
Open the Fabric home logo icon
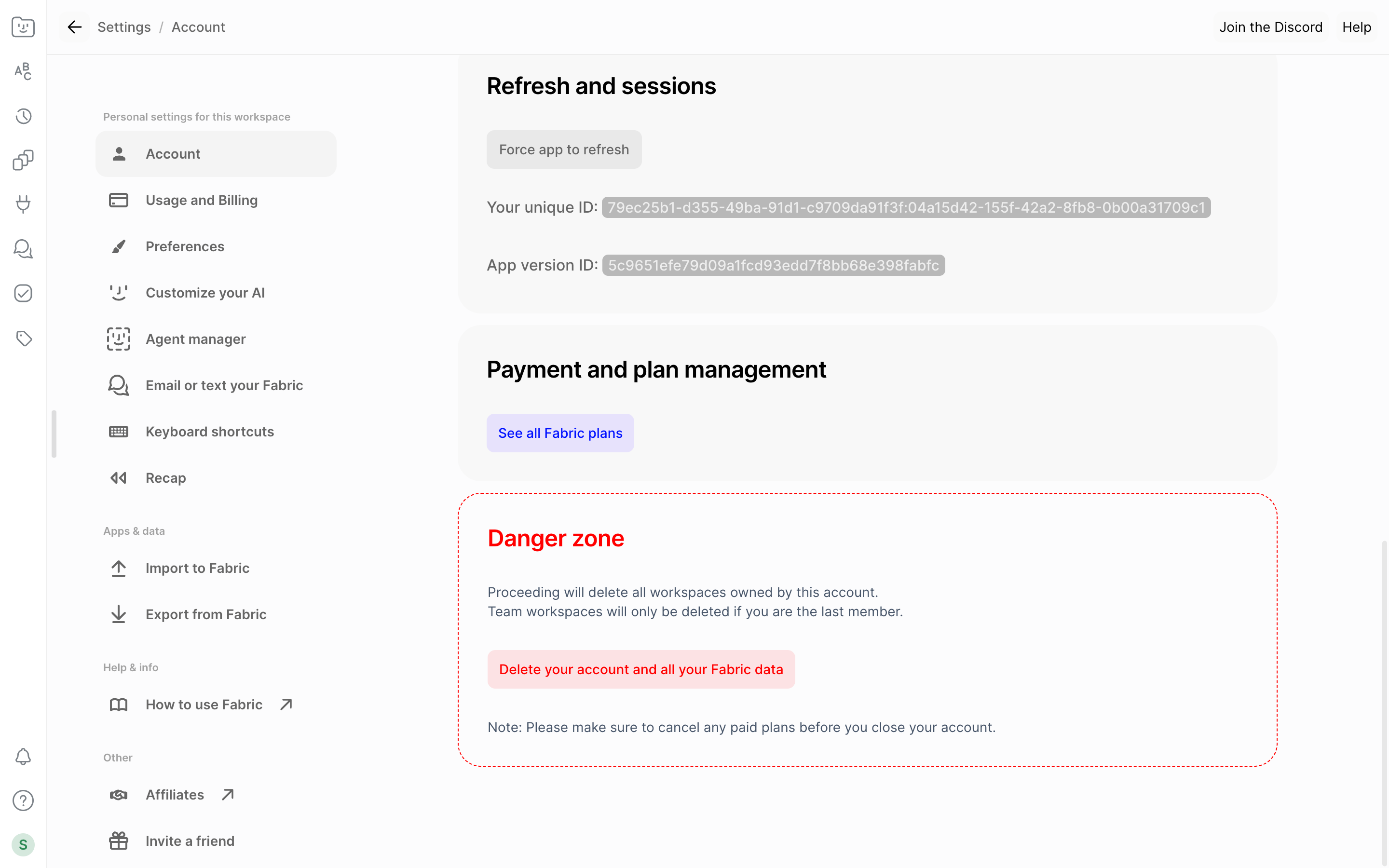23,27
